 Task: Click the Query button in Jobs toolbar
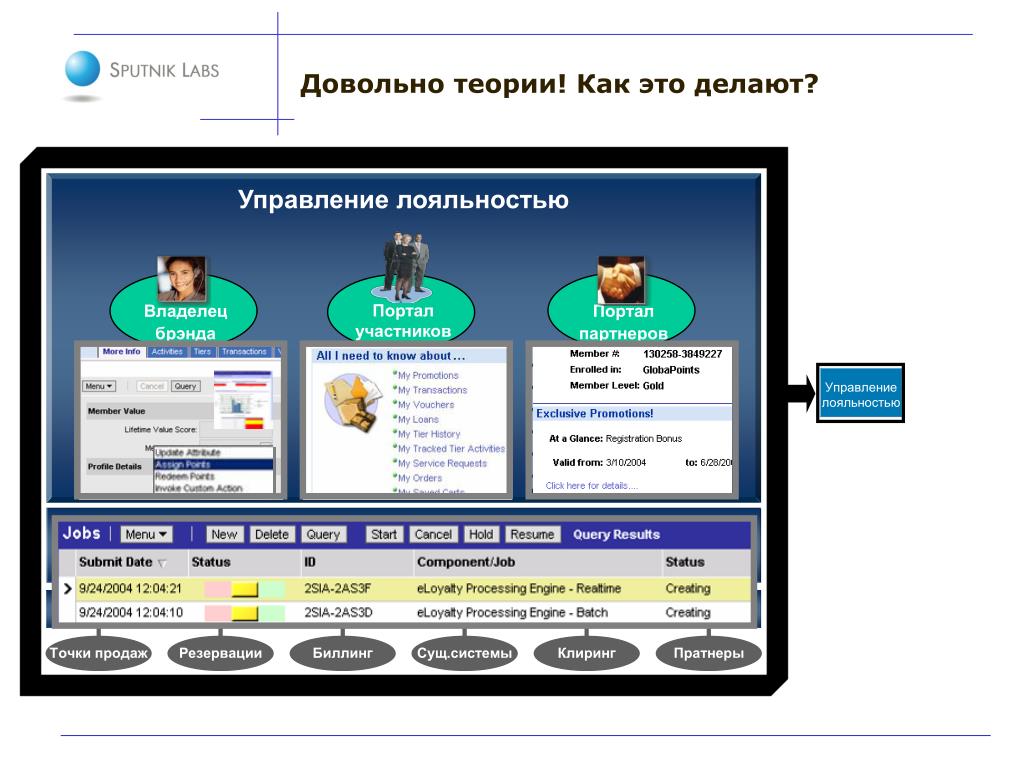323,534
